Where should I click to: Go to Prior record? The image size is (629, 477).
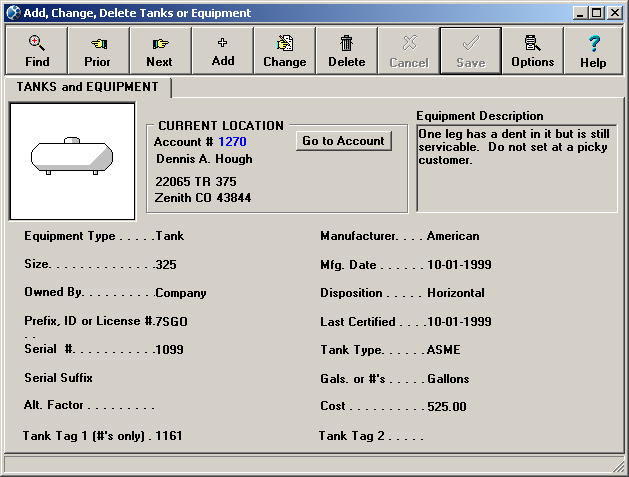pyautogui.click(x=98, y=51)
